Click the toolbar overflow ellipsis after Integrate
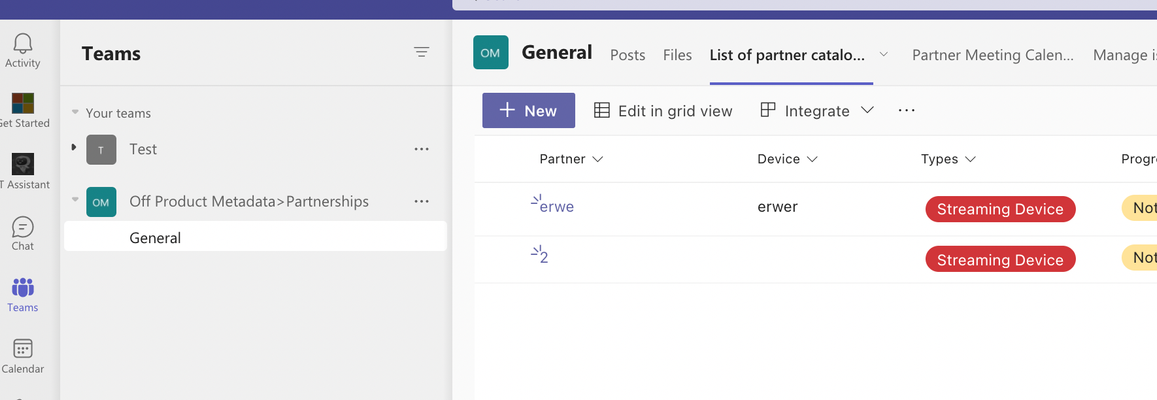1157x400 pixels. (x=906, y=111)
